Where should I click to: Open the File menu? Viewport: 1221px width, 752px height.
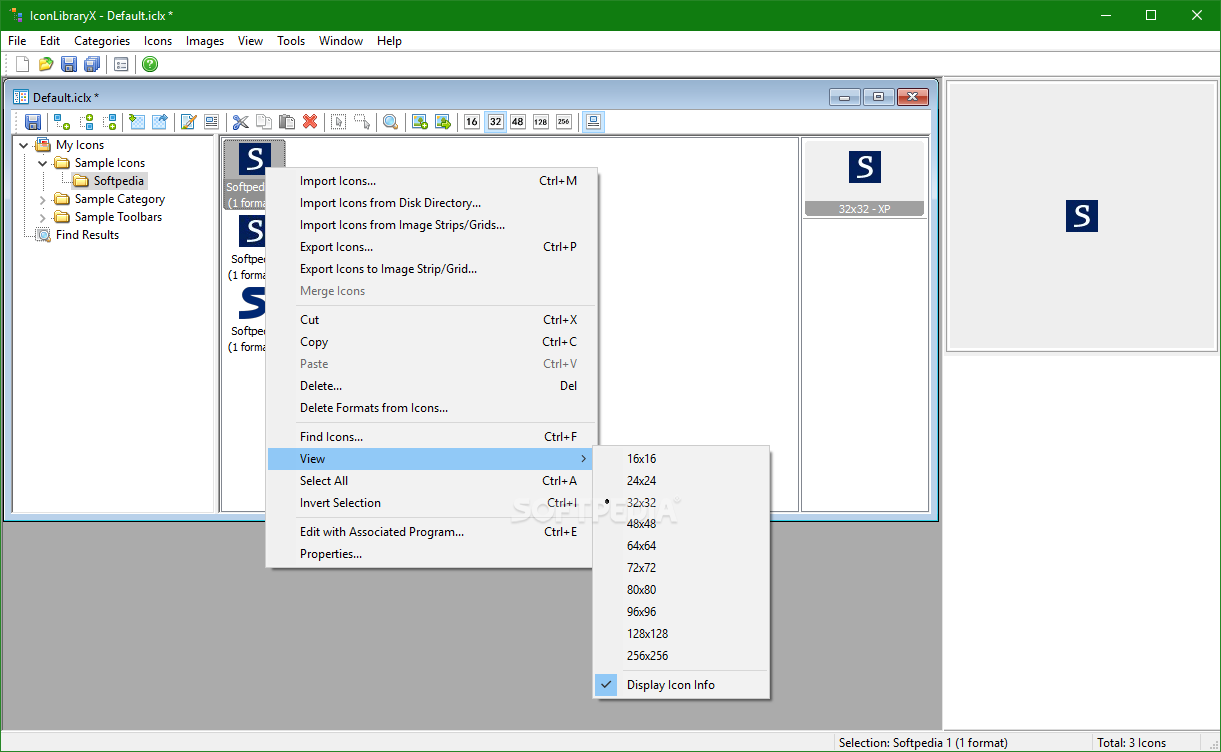click(x=17, y=41)
